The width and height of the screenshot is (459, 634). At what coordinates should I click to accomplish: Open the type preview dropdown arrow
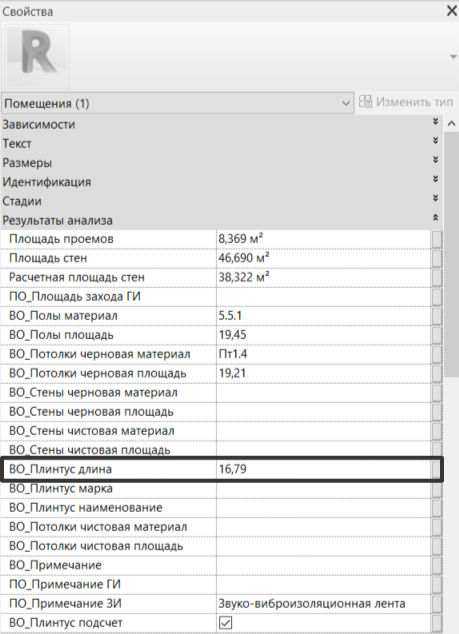pos(453,57)
